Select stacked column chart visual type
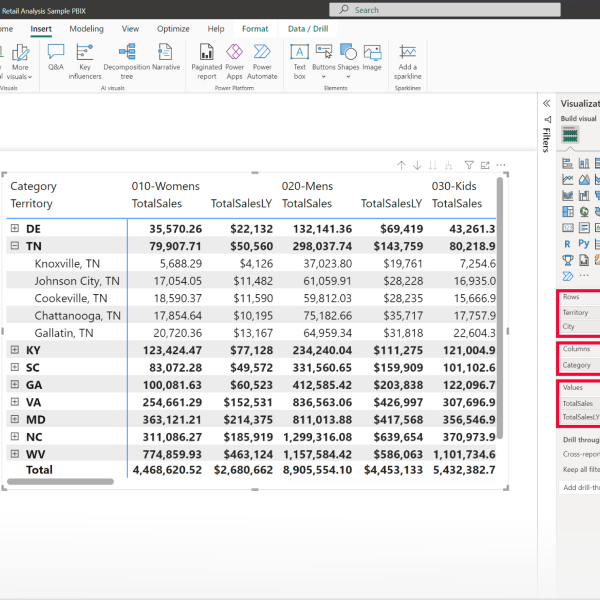600x600 pixels. [x=584, y=163]
